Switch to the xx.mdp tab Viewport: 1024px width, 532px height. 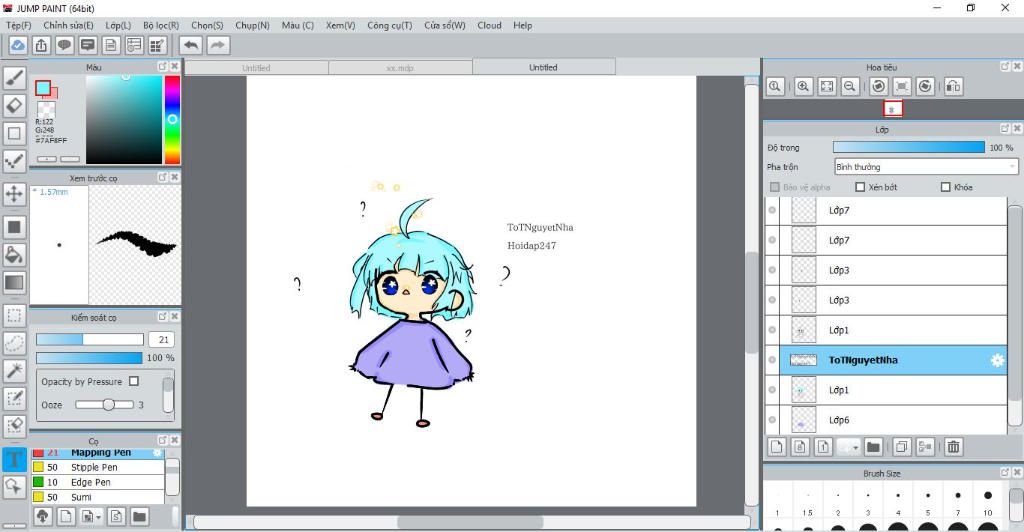coord(400,68)
